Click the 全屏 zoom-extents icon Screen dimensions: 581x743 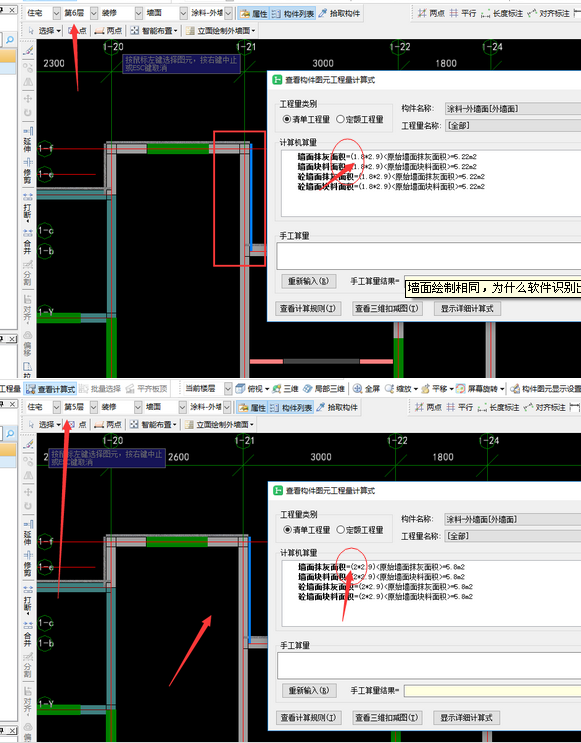pyautogui.click(x=366, y=389)
